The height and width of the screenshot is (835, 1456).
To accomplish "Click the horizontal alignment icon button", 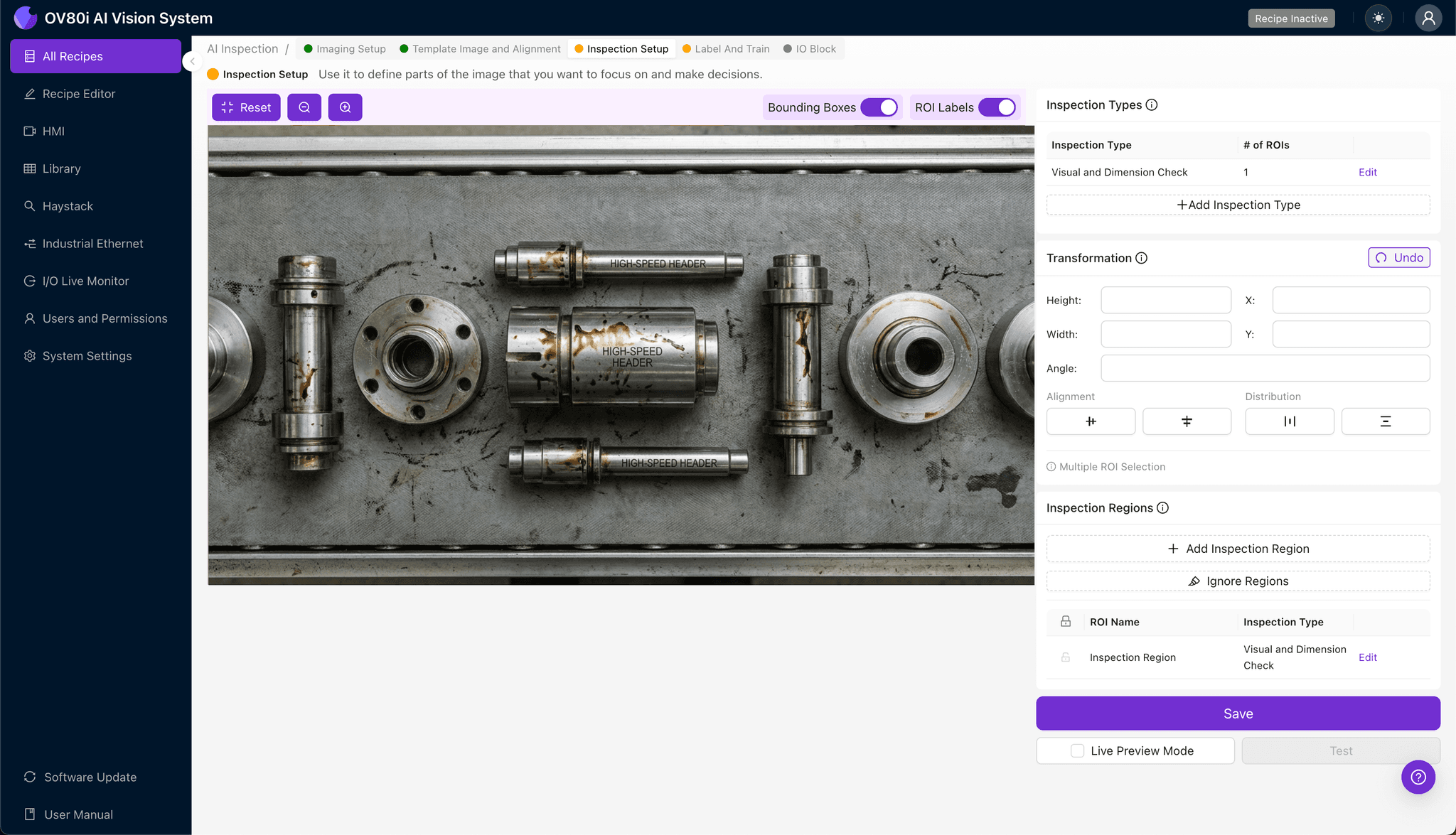I will 1091,421.
